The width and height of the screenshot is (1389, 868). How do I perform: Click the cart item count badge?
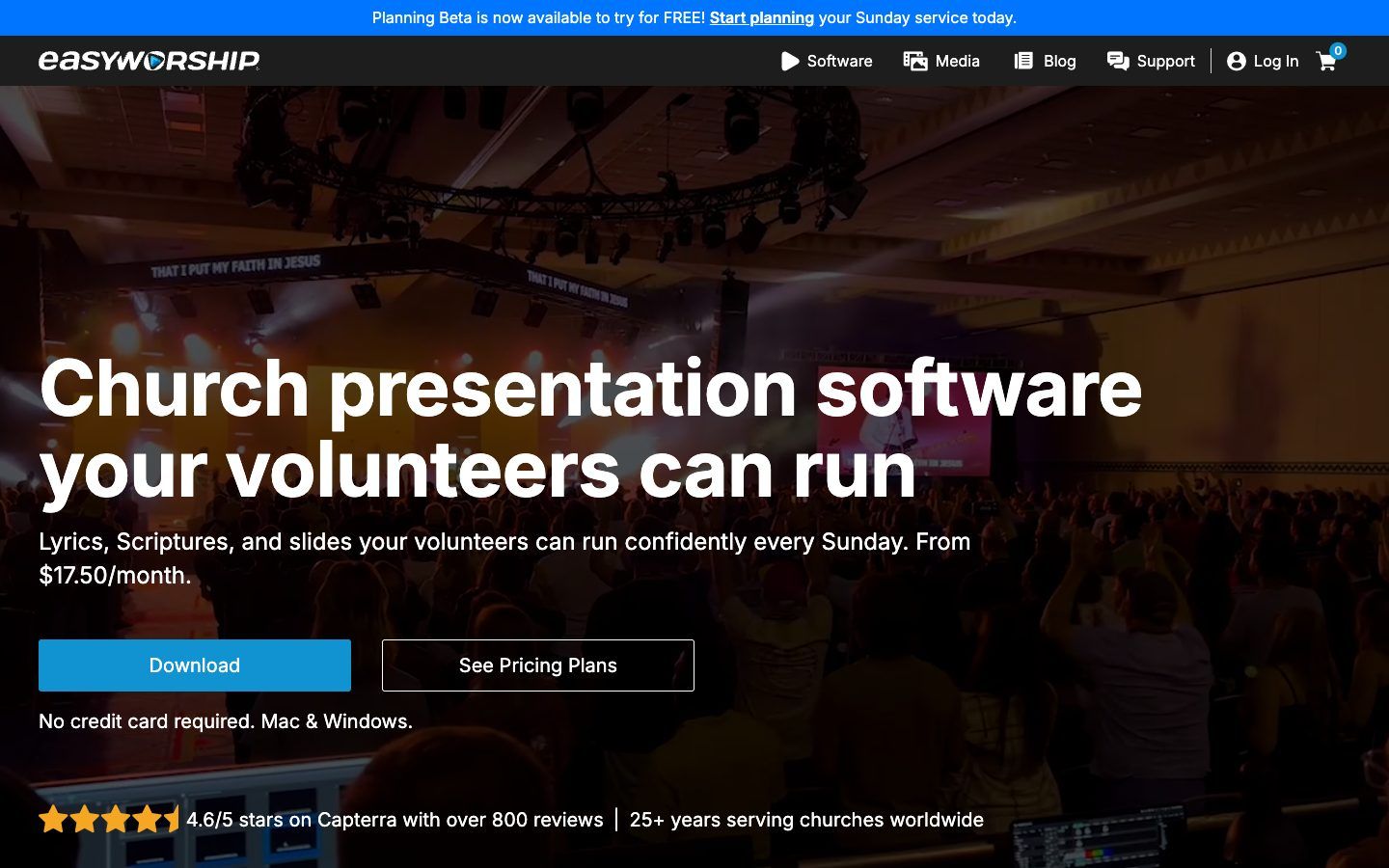(x=1338, y=50)
